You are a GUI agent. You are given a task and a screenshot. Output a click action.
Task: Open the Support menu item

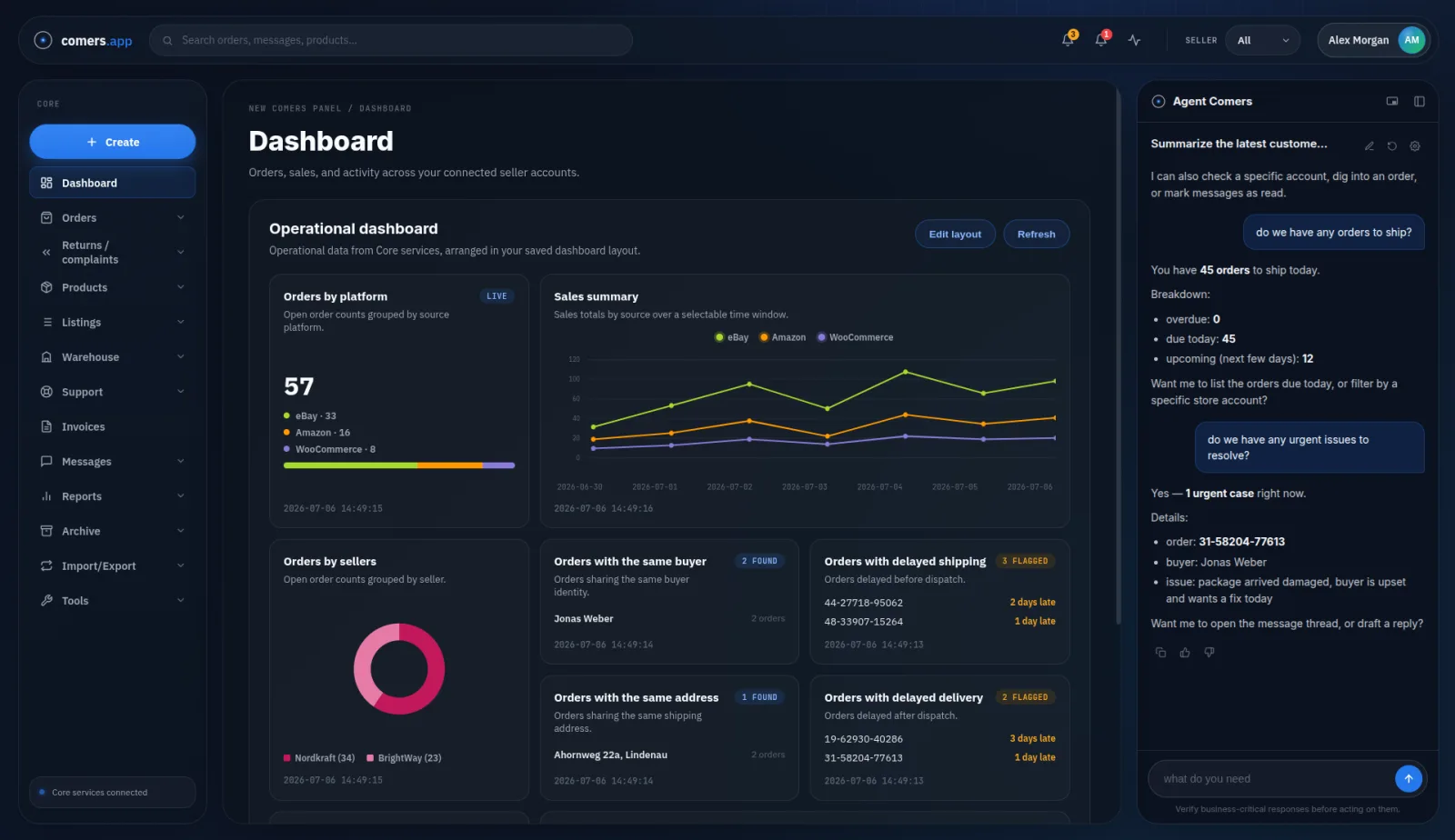click(113, 392)
